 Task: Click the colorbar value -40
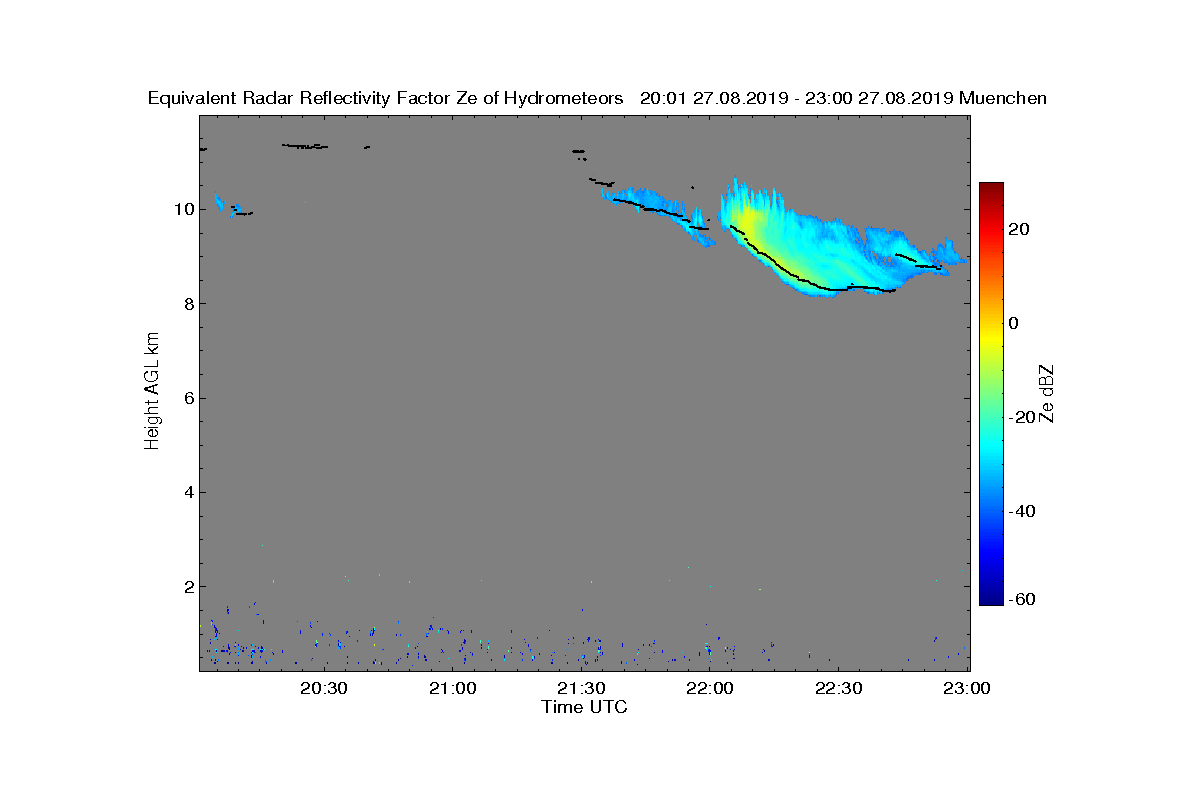1023,511
